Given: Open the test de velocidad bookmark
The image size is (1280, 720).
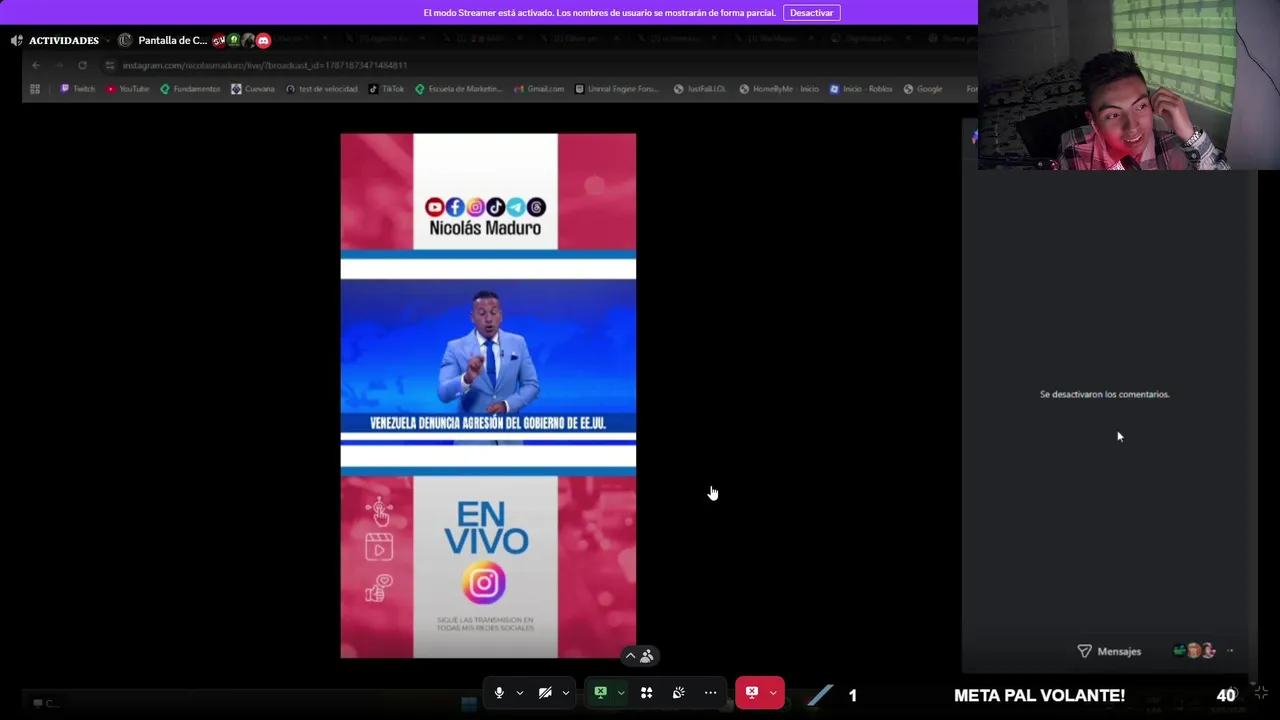Looking at the screenshot, I should click(x=321, y=89).
